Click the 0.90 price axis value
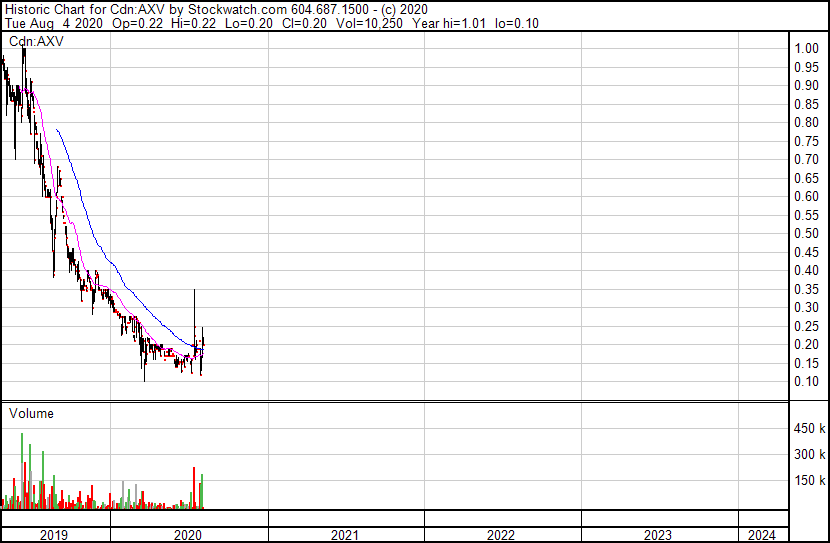 [x=807, y=85]
